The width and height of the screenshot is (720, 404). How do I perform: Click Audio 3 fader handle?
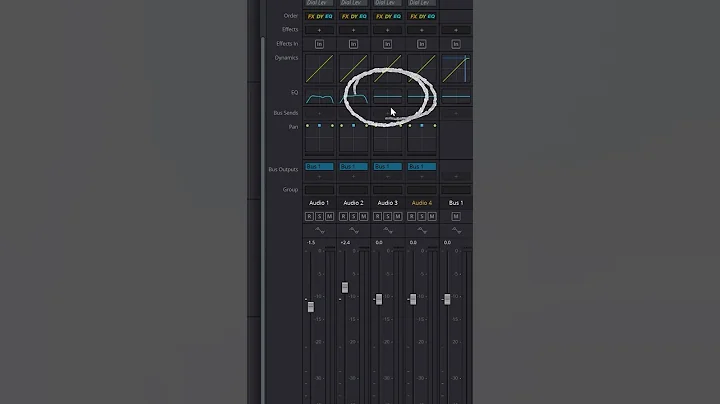pyautogui.click(x=379, y=299)
